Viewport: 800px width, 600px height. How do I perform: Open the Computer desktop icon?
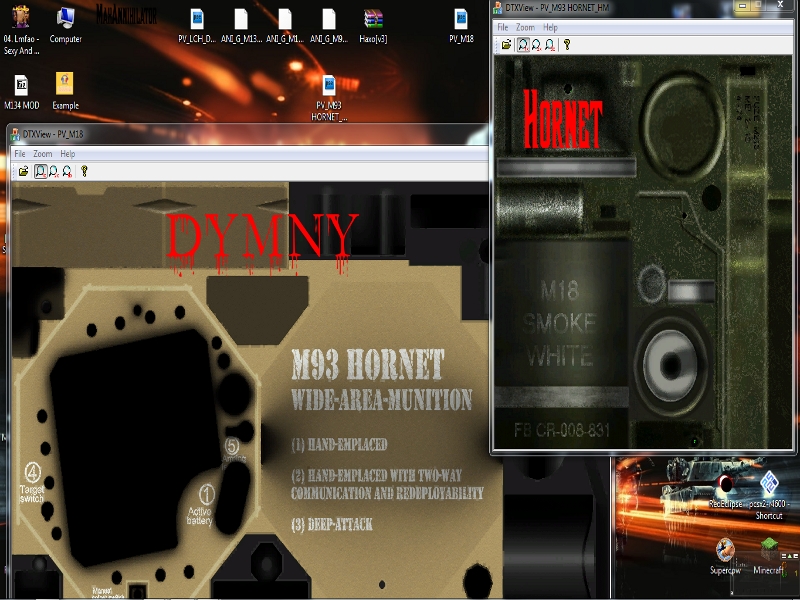tap(65, 26)
